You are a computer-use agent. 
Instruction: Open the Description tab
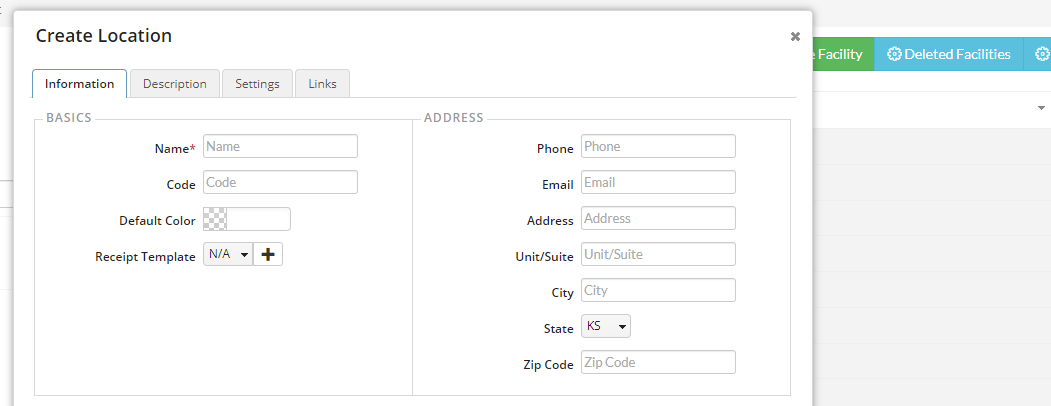(x=174, y=84)
